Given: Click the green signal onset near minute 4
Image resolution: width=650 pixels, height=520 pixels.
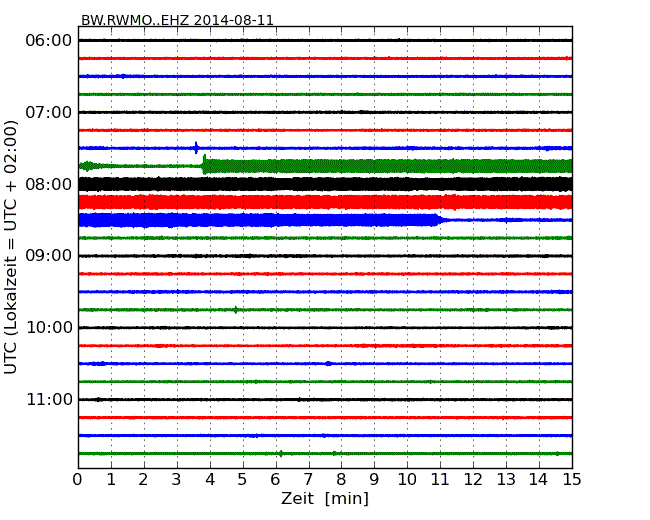Looking at the screenshot, I should (x=204, y=165).
